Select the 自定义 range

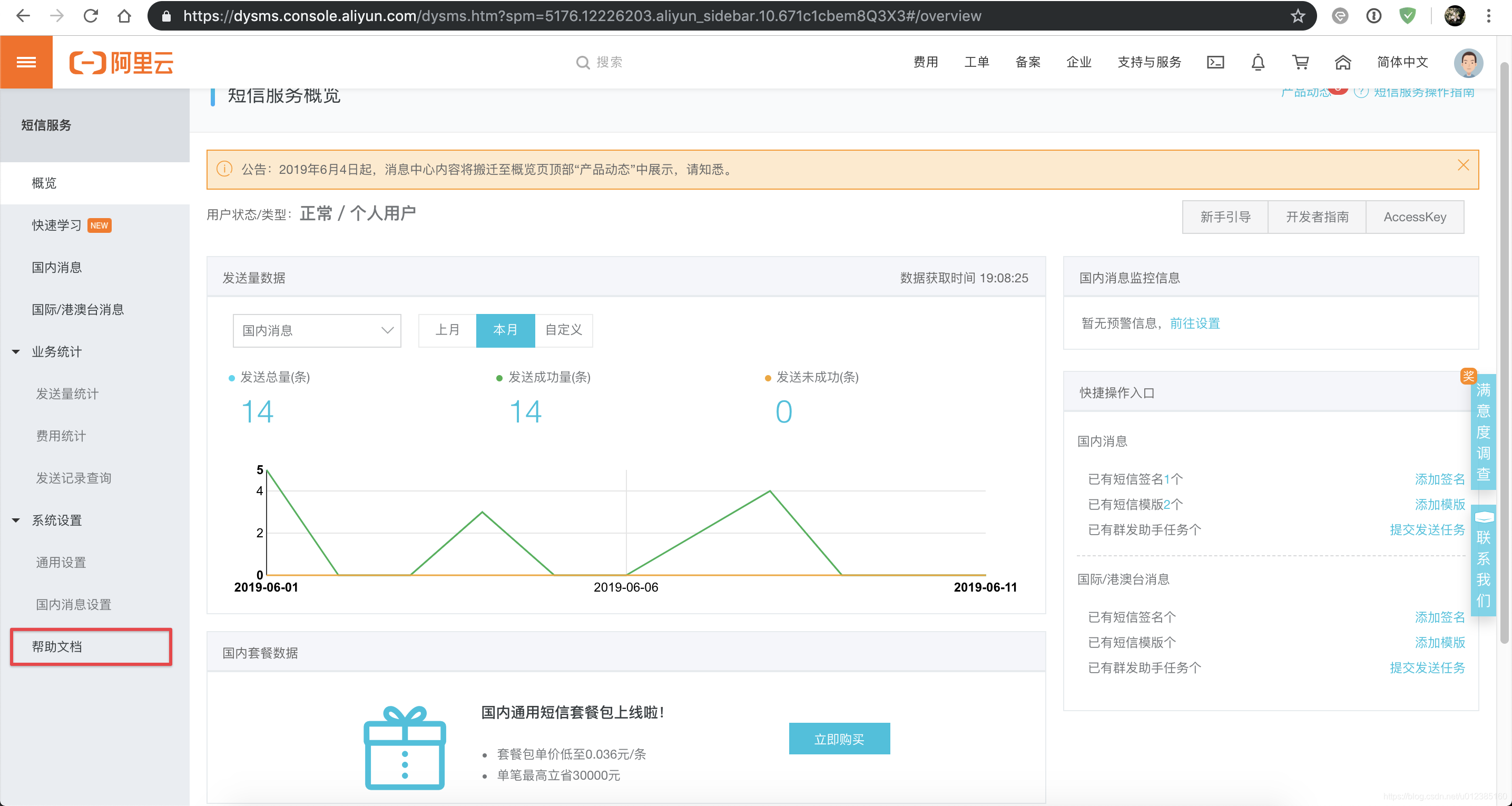click(564, 330)
